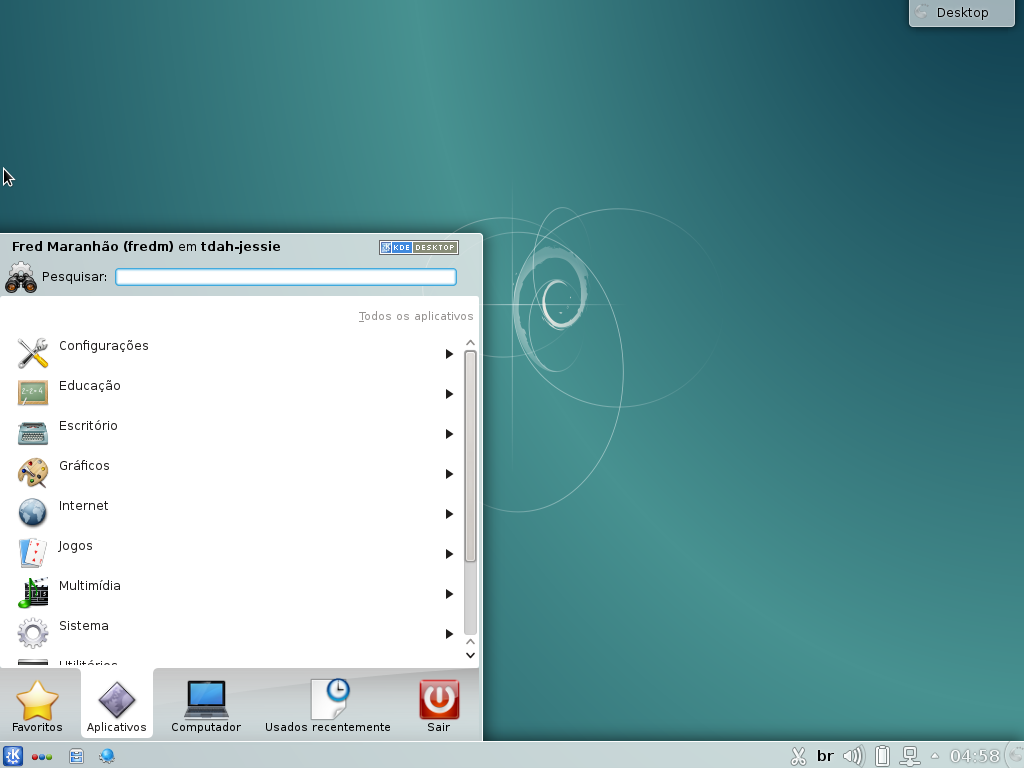Screen dimensions: 1024x768
Task: Click the network connection tray icon
Action: coord(910,756)
